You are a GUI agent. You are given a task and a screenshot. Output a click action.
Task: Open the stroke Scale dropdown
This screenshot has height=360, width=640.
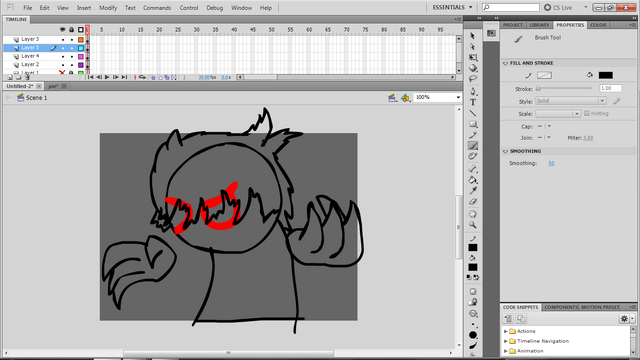(x=558, y=114)
